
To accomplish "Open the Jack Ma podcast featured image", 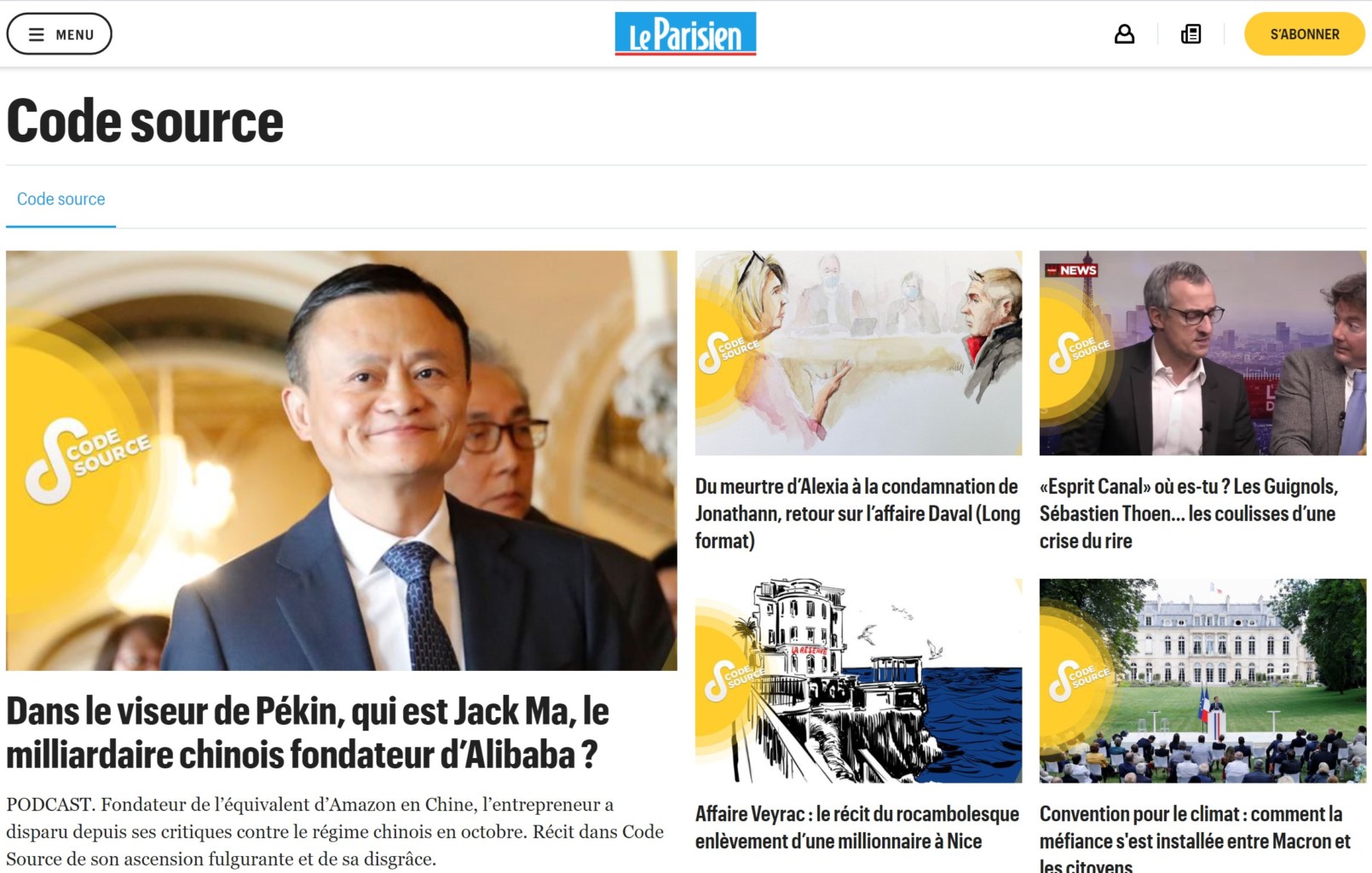I will click(x=342, y=460).
